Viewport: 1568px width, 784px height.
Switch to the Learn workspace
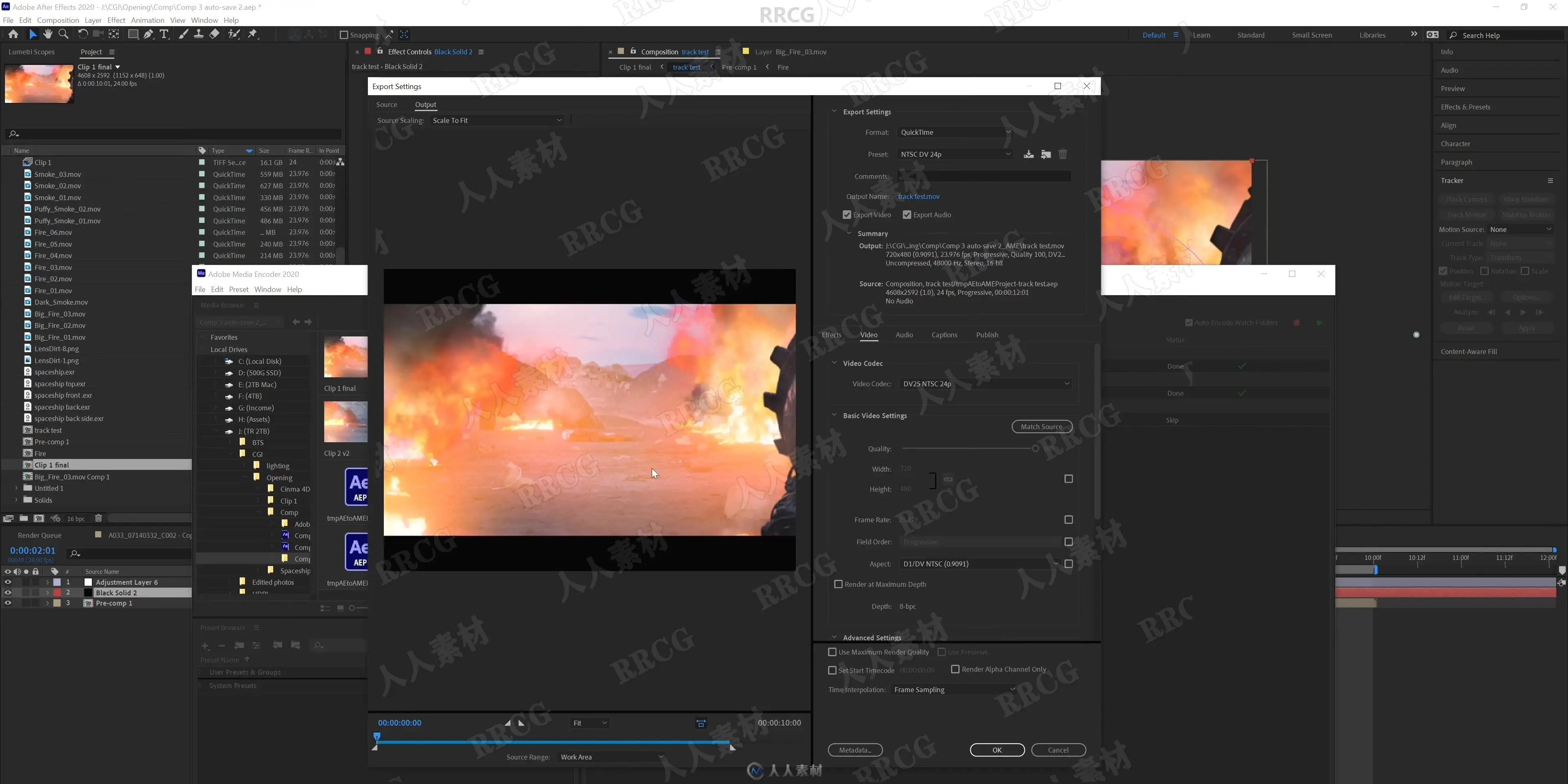(1201, 35)
